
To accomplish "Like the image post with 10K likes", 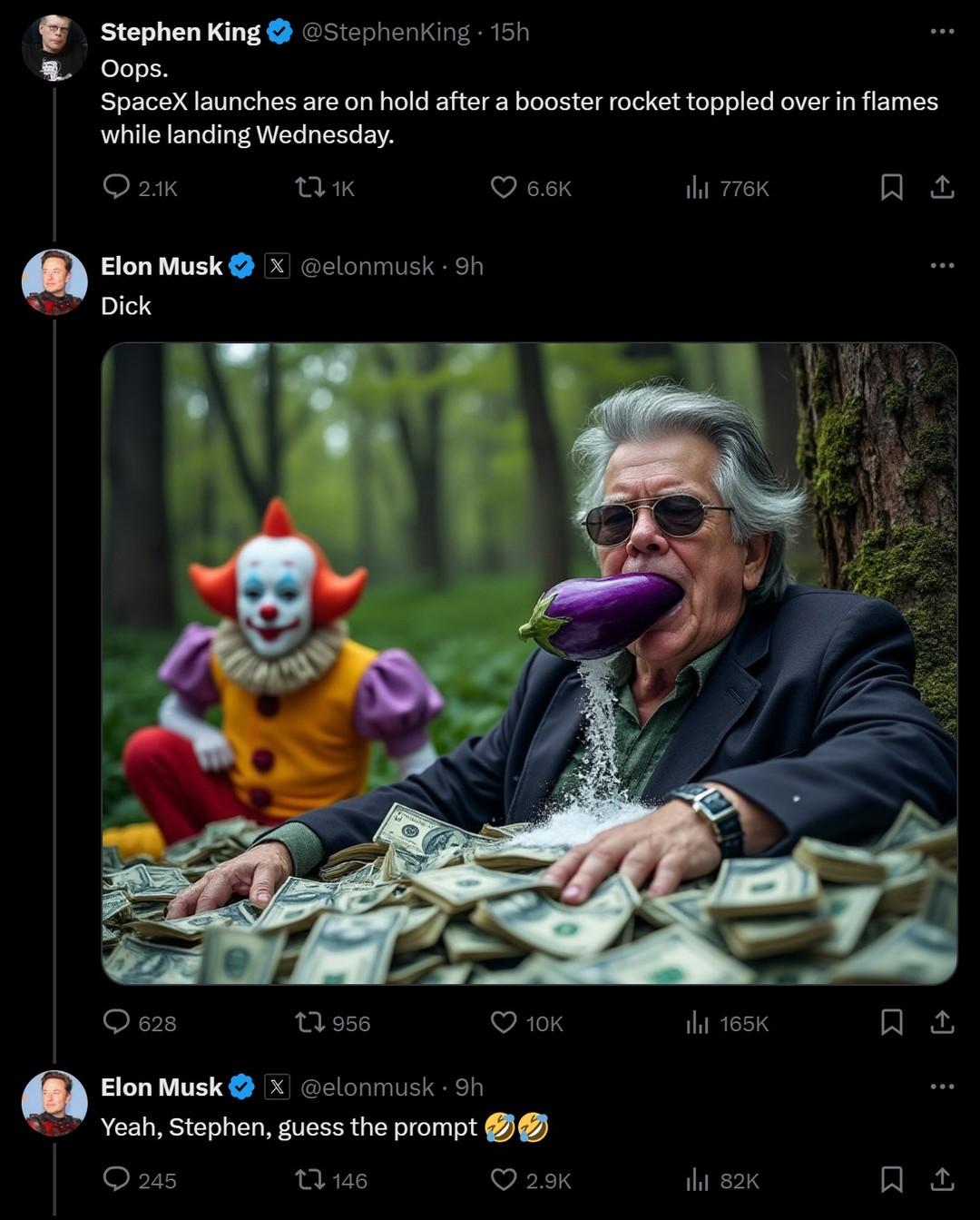I will (x=504, y=1022).
